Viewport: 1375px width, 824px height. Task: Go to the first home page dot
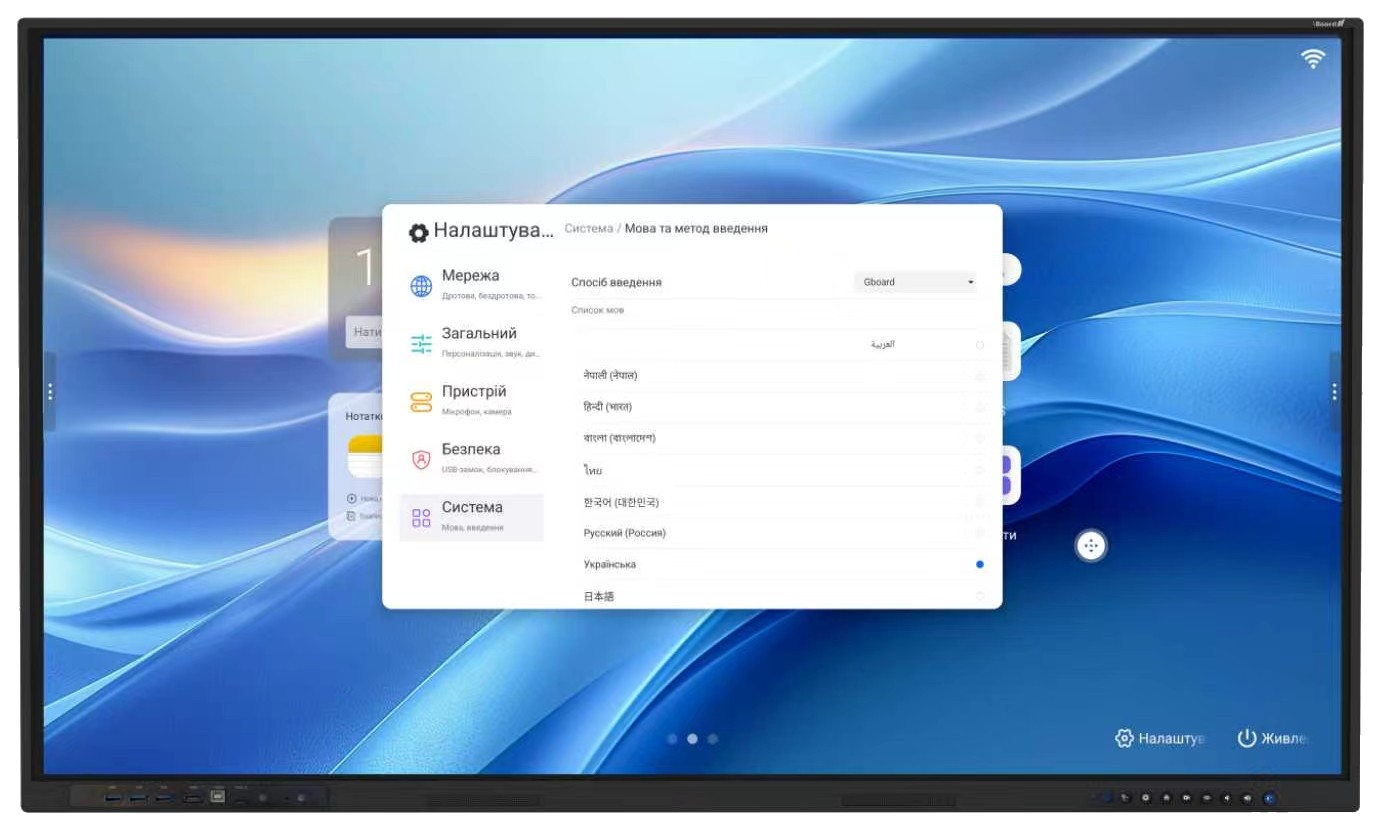point(672,739)
